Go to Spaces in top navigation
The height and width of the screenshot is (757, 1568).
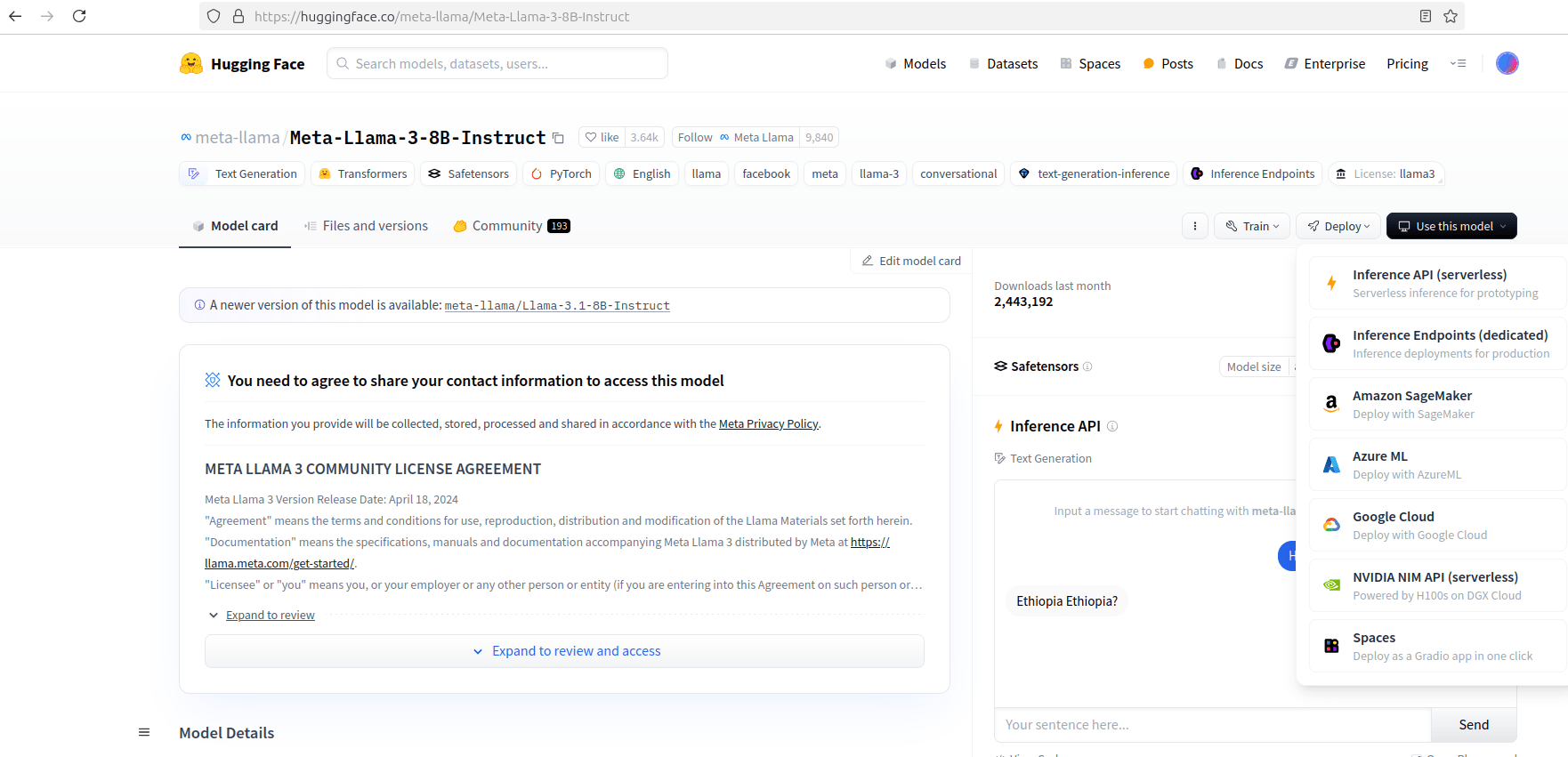[x=1090, y=63]
